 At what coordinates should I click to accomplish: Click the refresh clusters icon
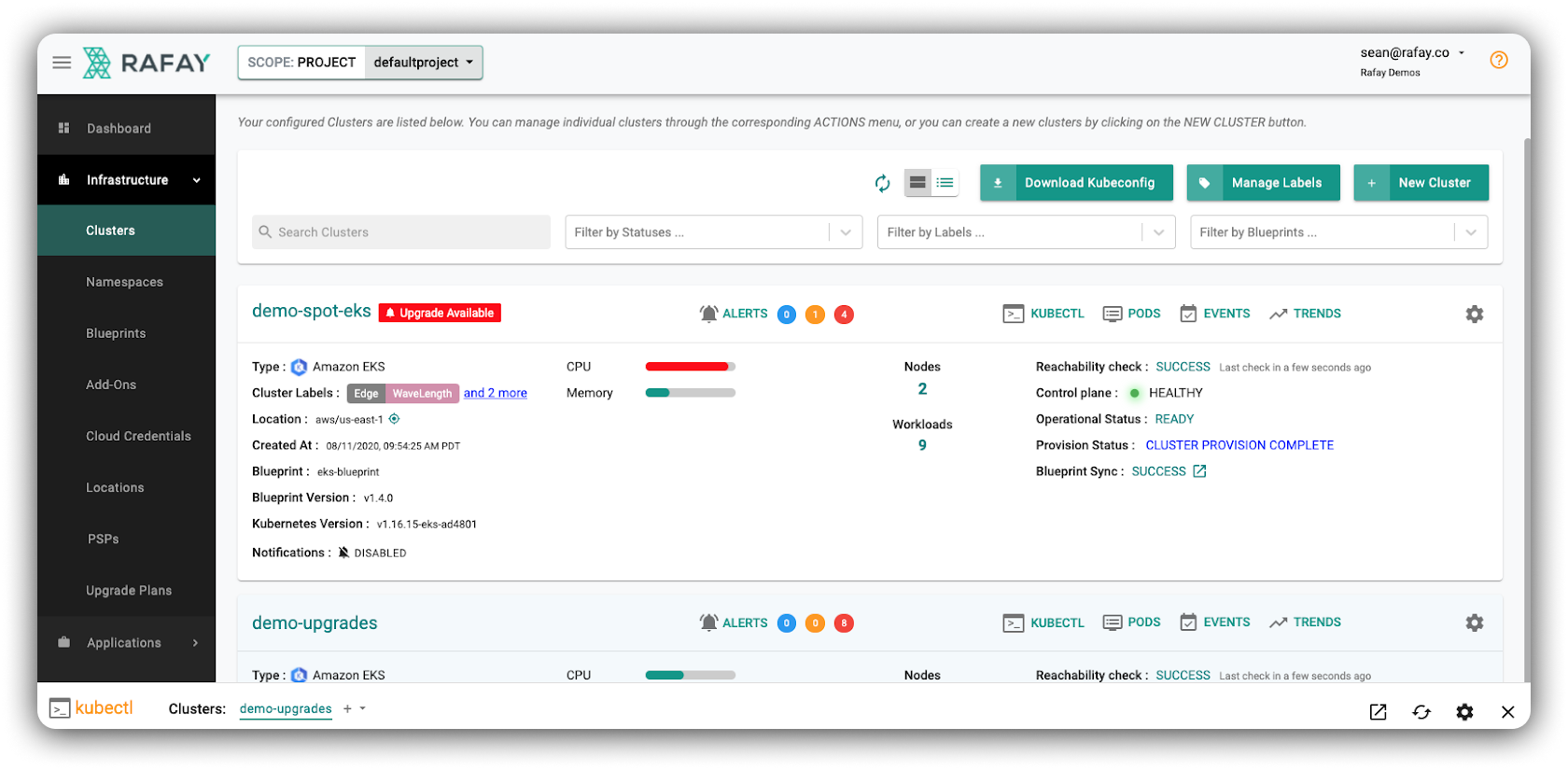(x=882, y=183)
